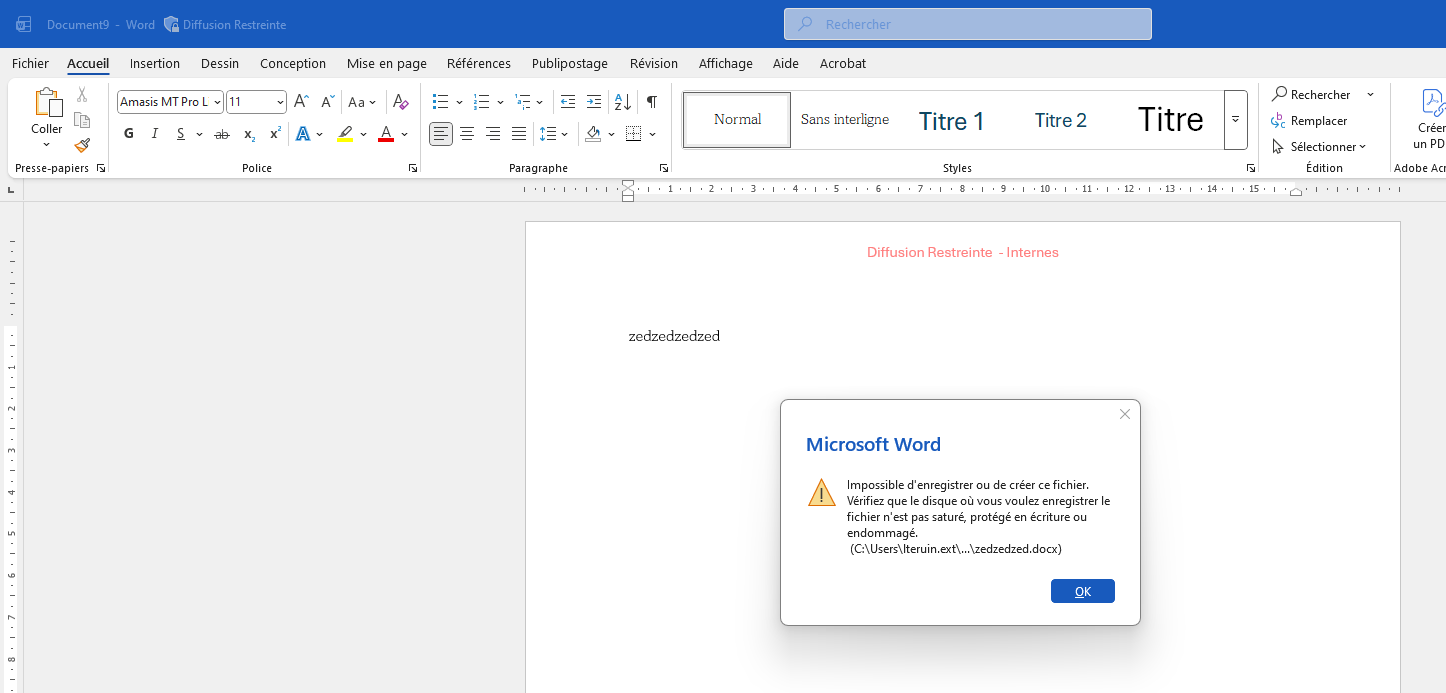The image size is (1446, 693).
Task: Click the superscript x² icon
Action: pos(275,134)
